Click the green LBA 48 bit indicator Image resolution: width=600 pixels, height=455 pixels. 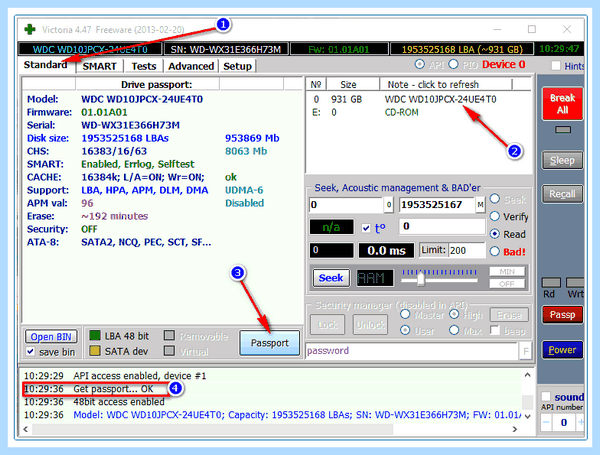pos(95,336)
